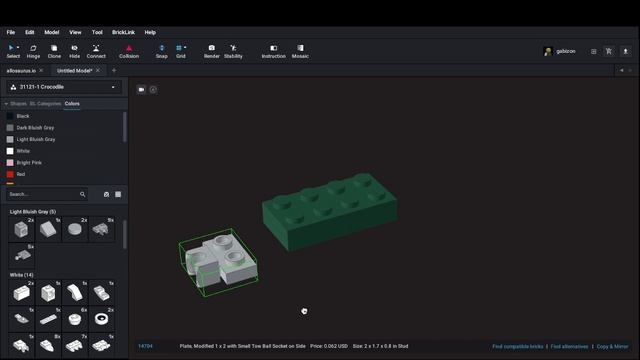This screenshot has width=640, height=360.
Task: Click Find alternatives link
Action: click(x=569, y=347)
